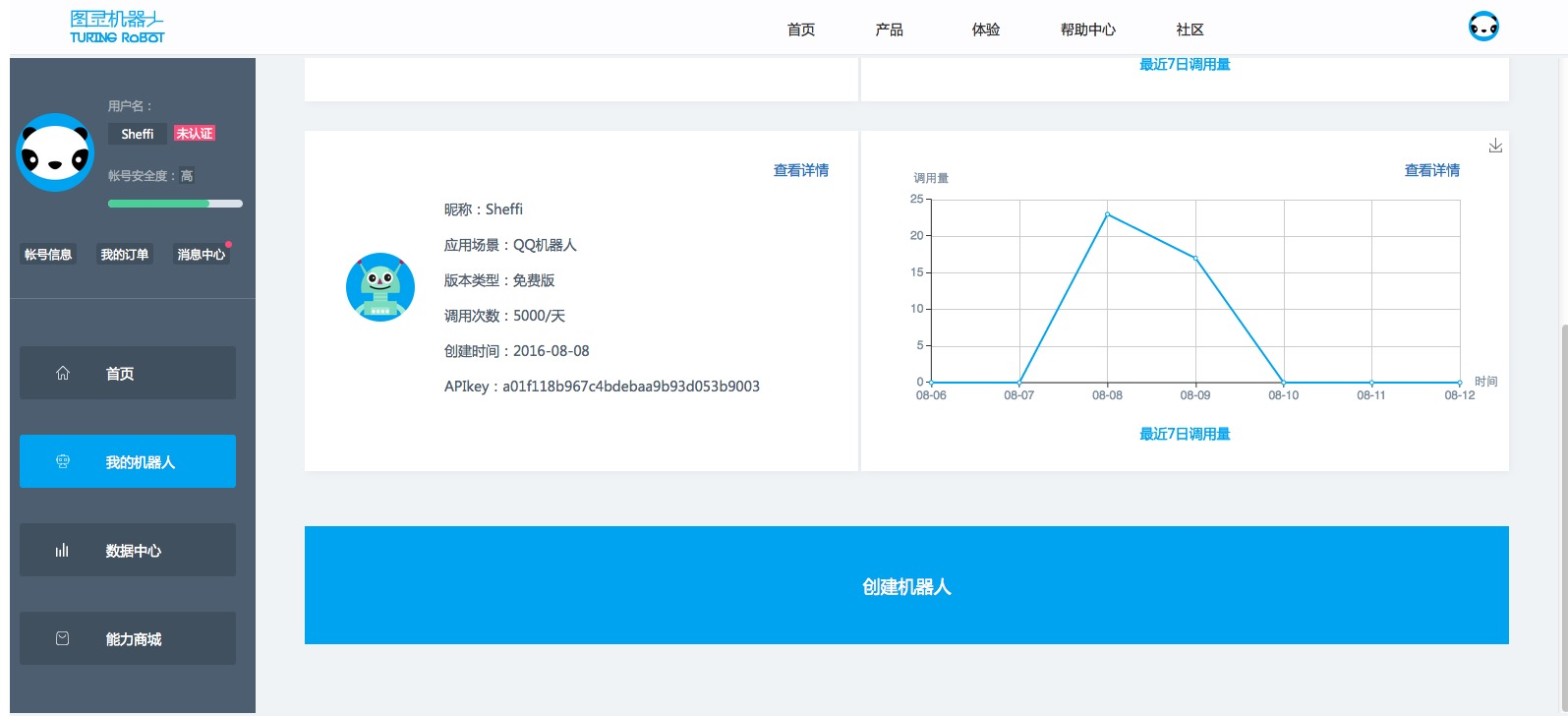Click 查看详情 link in robot info card
Screen dimensions: 1568x716
tap(801, 170)
